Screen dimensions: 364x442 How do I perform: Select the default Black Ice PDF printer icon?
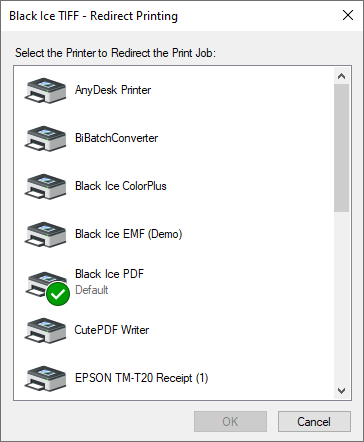[x=45, y=284]
